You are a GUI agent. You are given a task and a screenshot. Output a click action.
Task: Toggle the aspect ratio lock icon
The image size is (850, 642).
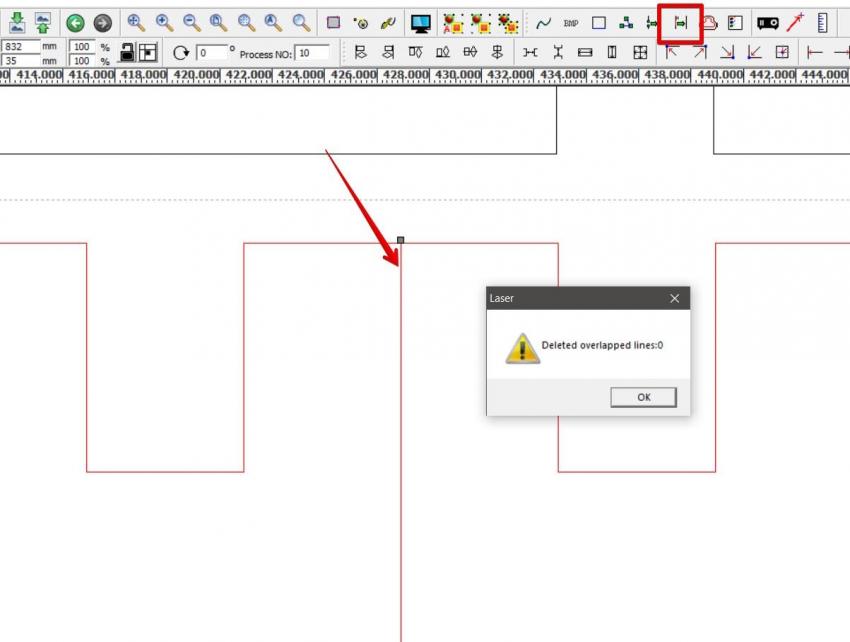(x=127, y=52)
